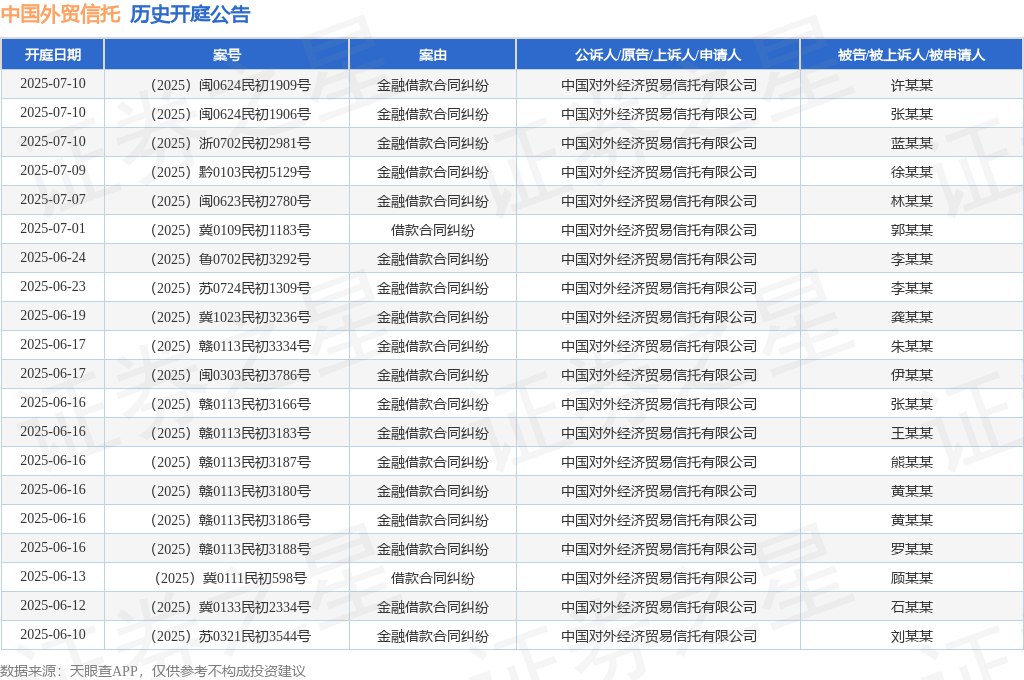
Task: Click the date 2025-07-09
Action: [x=53, y=170]
